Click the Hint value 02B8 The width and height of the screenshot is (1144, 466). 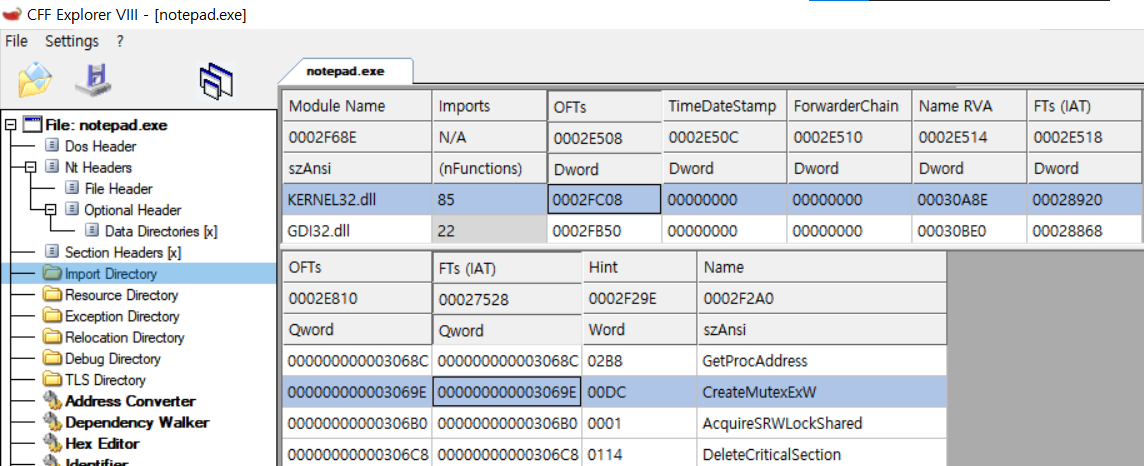point(639,361)
